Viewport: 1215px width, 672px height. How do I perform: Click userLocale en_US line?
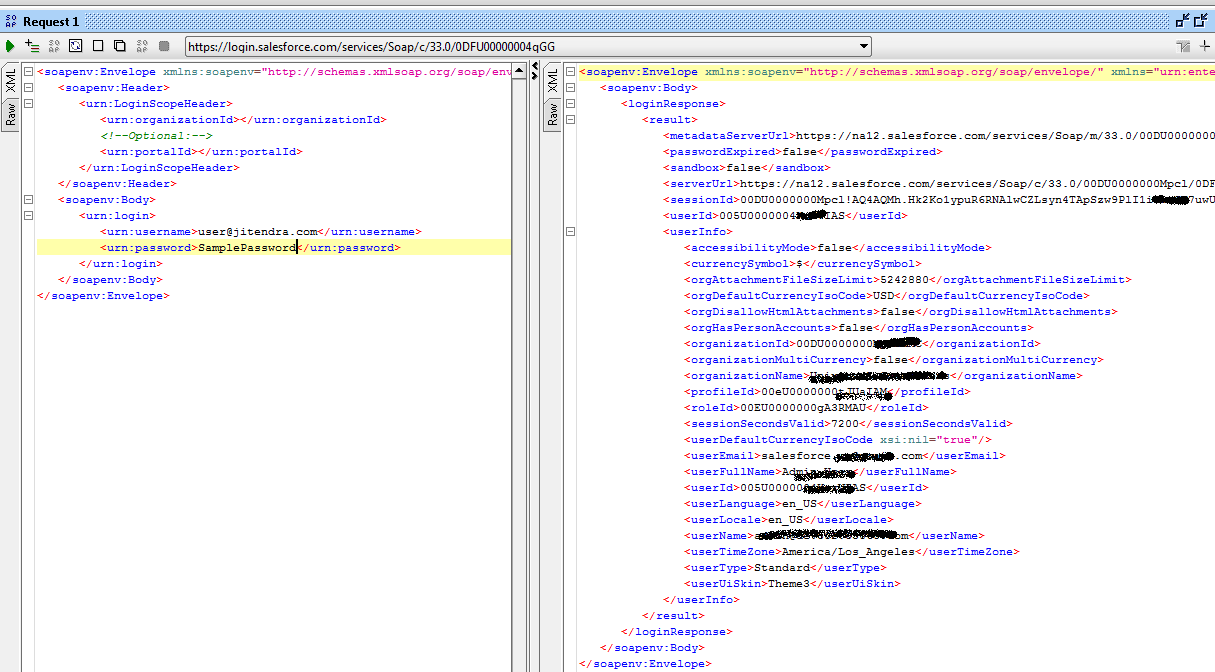click(790, 520)
